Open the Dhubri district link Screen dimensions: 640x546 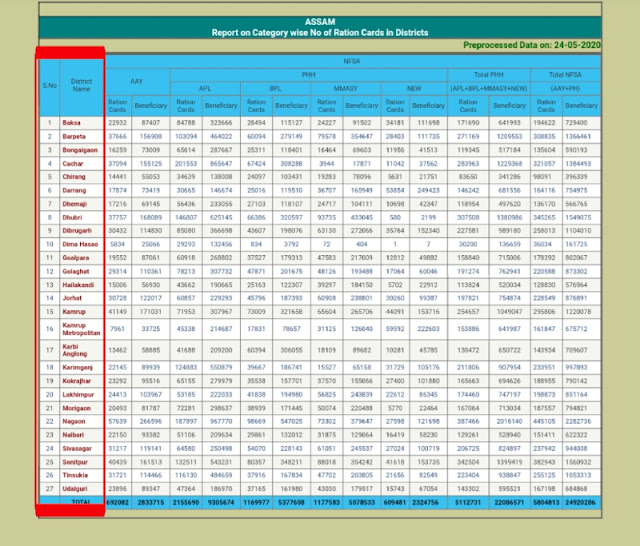(x=72, y=218)
